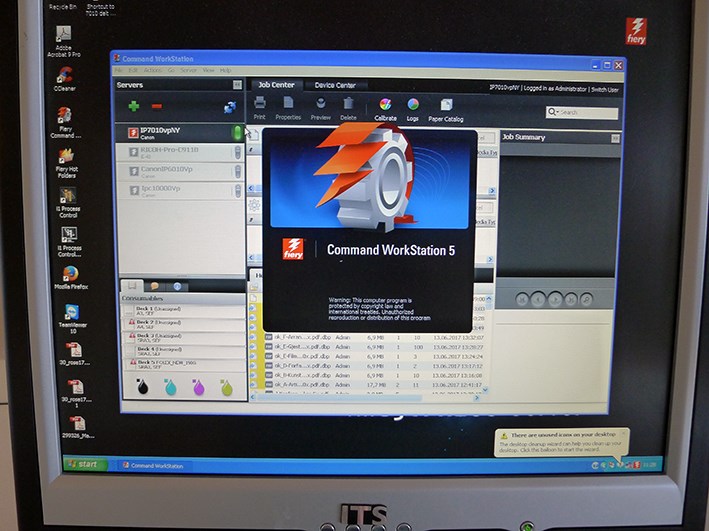Select the Deck 3 consumable row
709x531 pixels.
[x=184, y=338]
